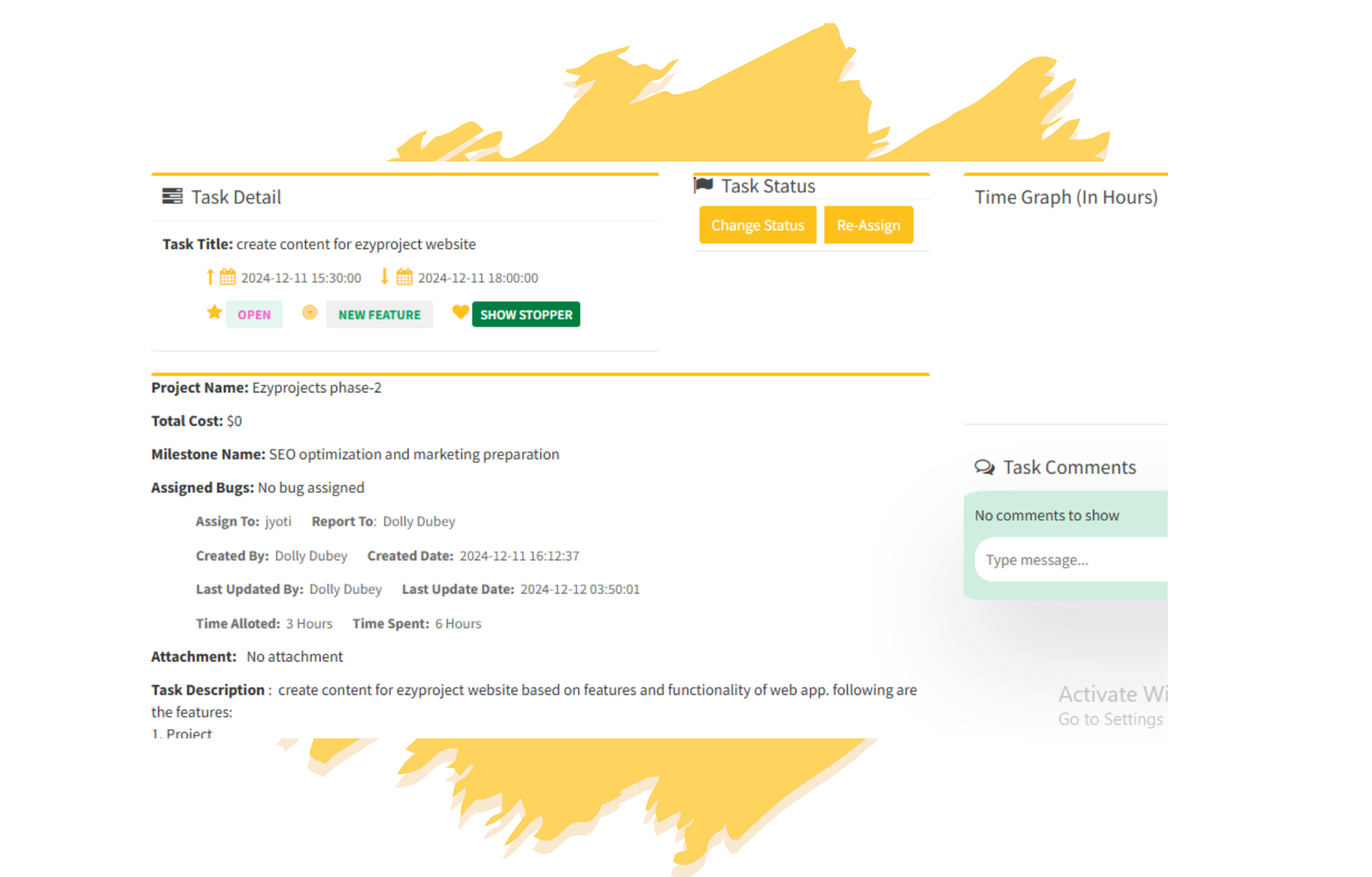Click assignee name jyoti
Screen dimensions: 1372x877
(278, 521)
